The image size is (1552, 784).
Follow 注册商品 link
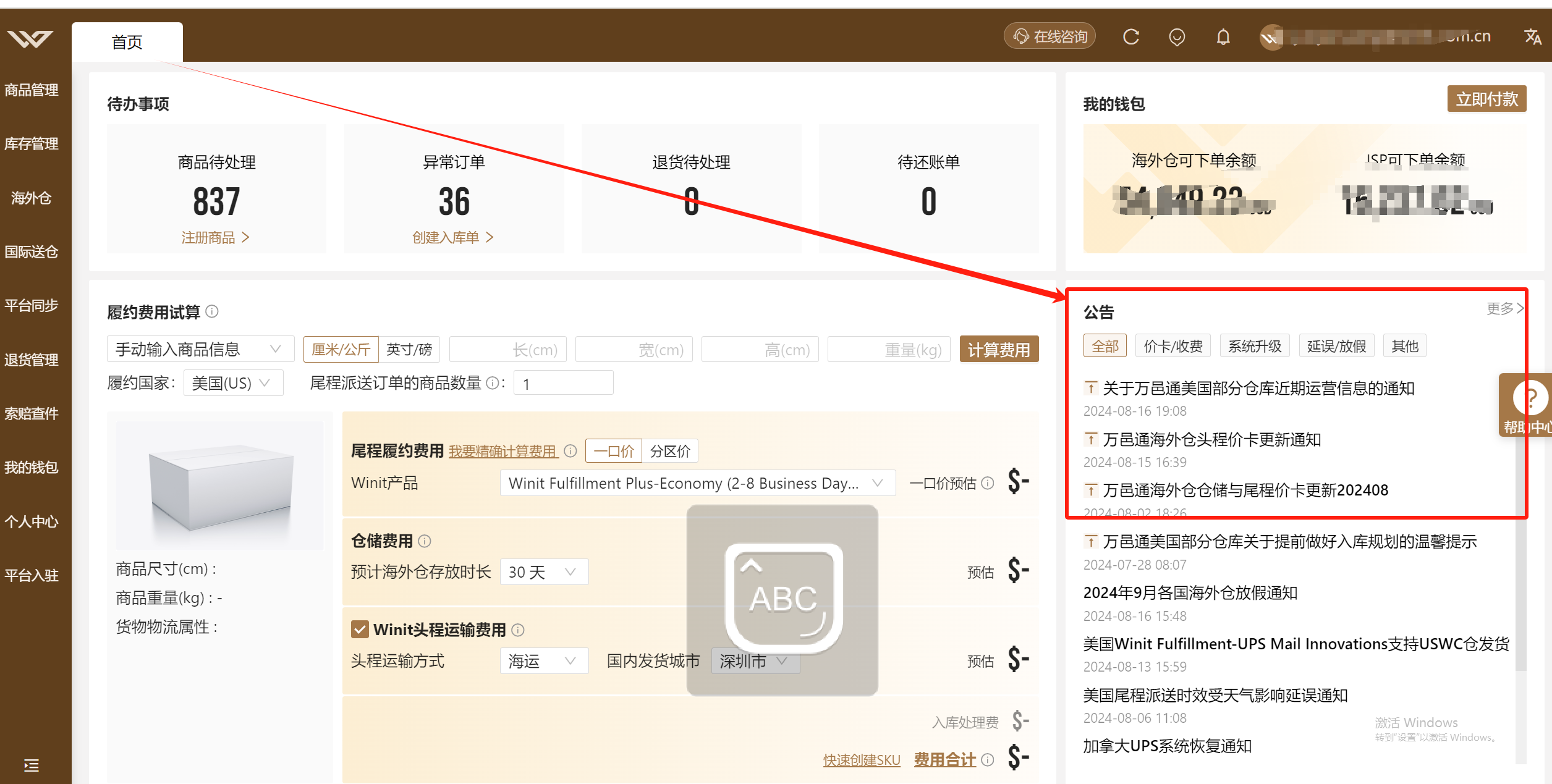click(215, 237)
